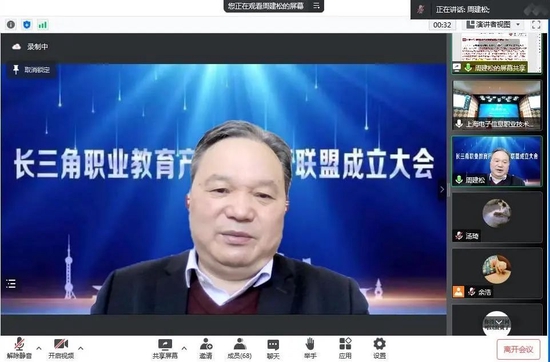Open the meeting info icon
This screenshot has width=550, height=362.
click(11, 25)
